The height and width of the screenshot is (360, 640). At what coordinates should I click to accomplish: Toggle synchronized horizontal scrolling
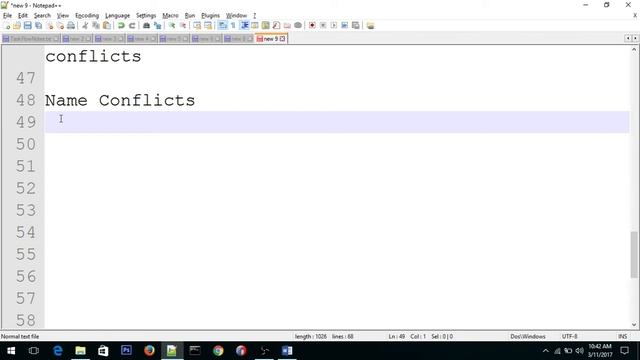point(208,26)
